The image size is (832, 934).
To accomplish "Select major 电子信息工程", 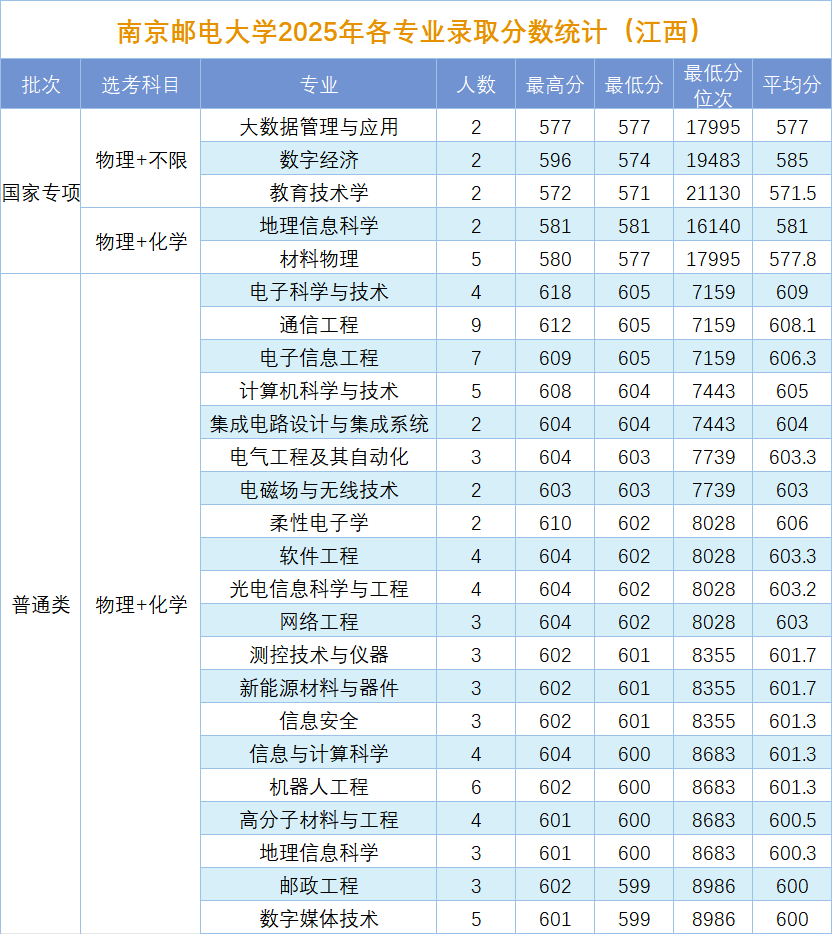I will click(x=319, y=357).
